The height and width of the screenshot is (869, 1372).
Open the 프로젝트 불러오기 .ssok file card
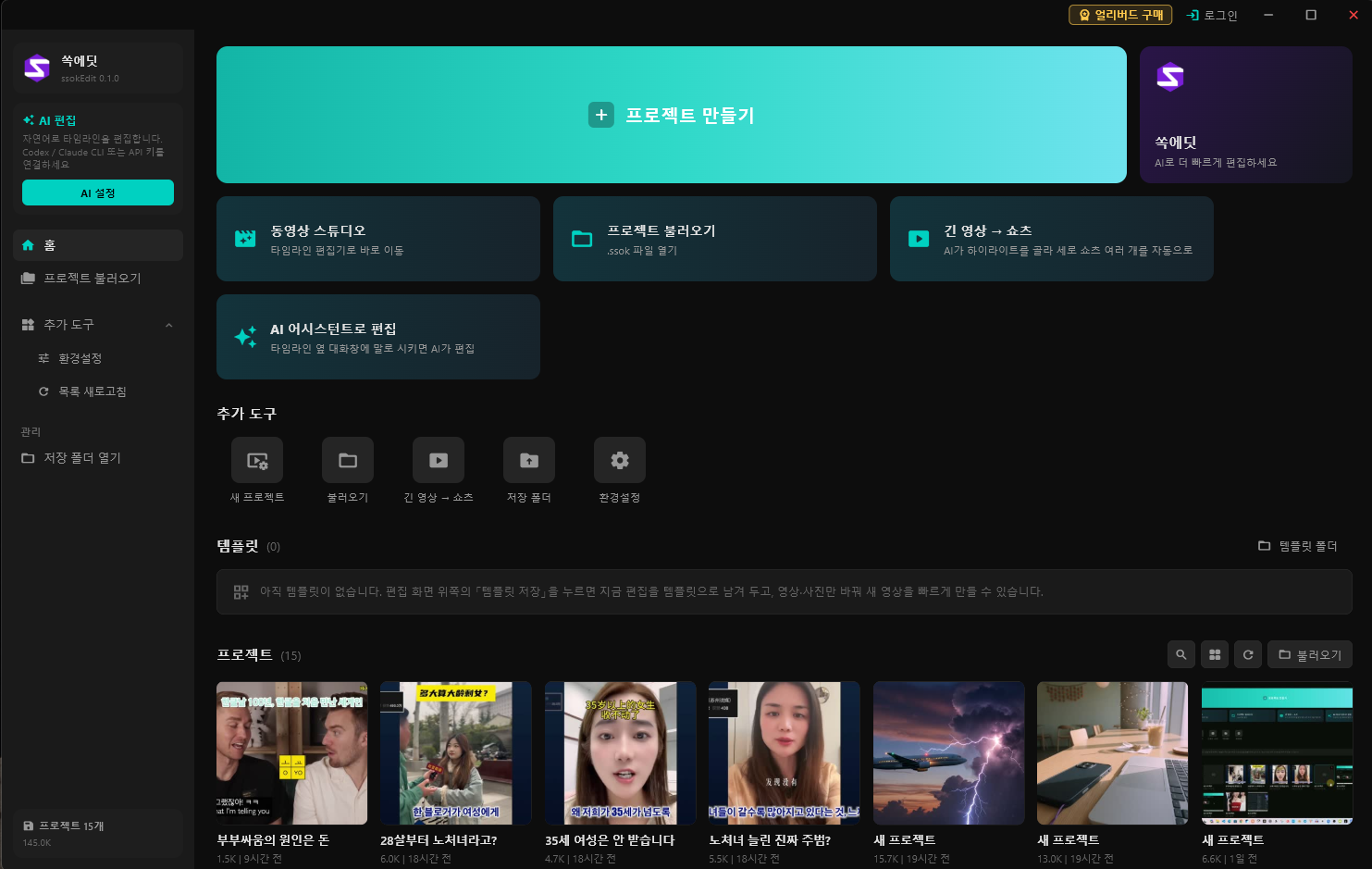tap(715, 239)
